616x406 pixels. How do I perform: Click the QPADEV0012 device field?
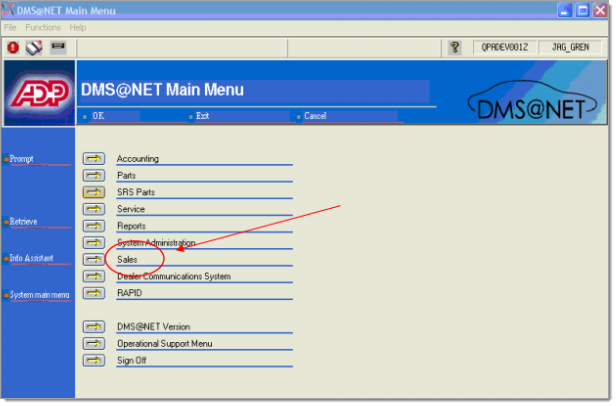click(x=505, y=48)
